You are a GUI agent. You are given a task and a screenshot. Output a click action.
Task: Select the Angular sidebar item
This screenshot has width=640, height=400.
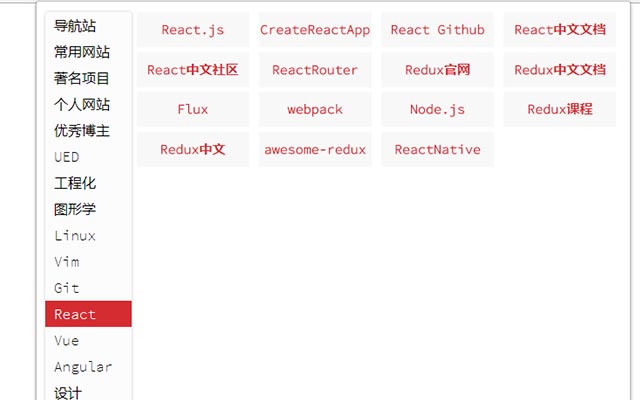coord(88,367)
